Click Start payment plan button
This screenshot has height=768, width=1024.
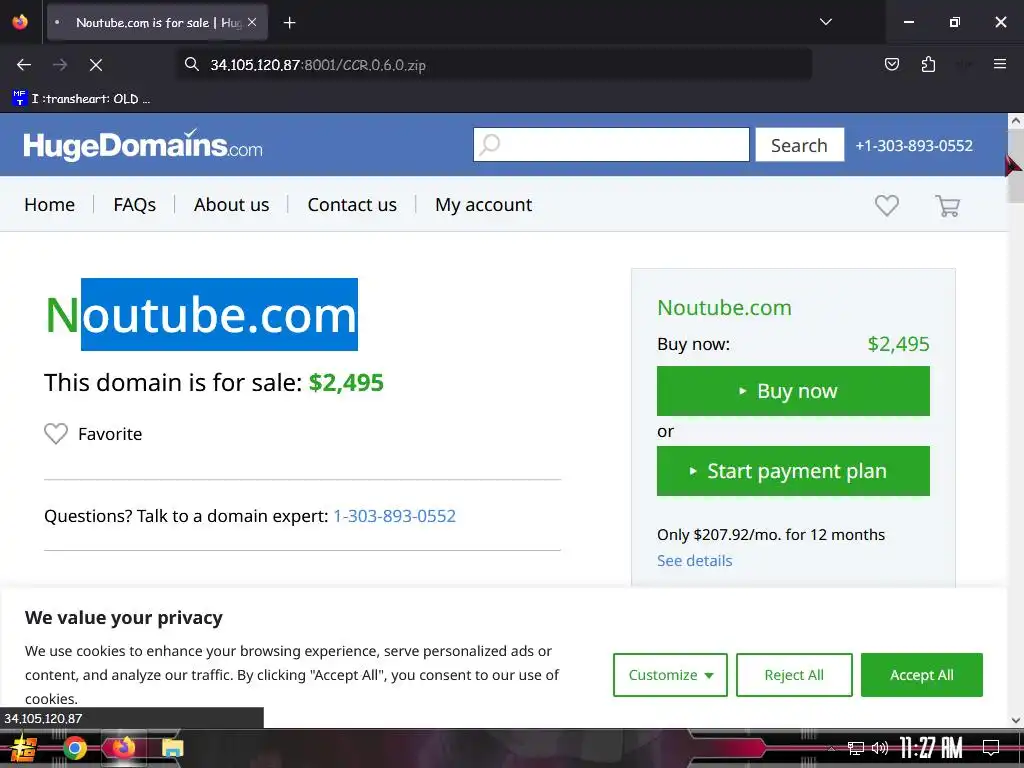click(x=793, y=471)
